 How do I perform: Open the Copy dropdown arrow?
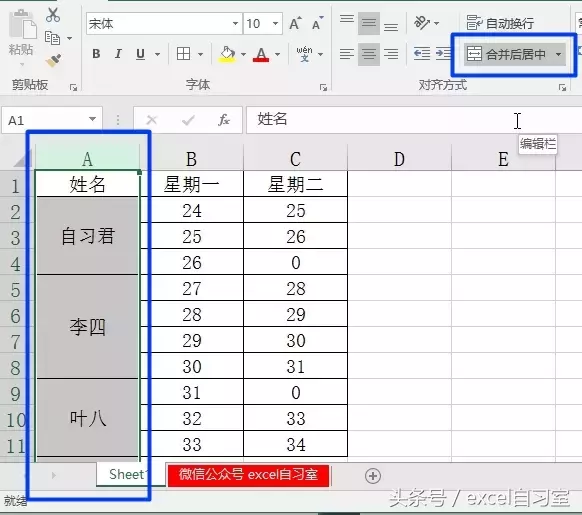tap(69, 38)
